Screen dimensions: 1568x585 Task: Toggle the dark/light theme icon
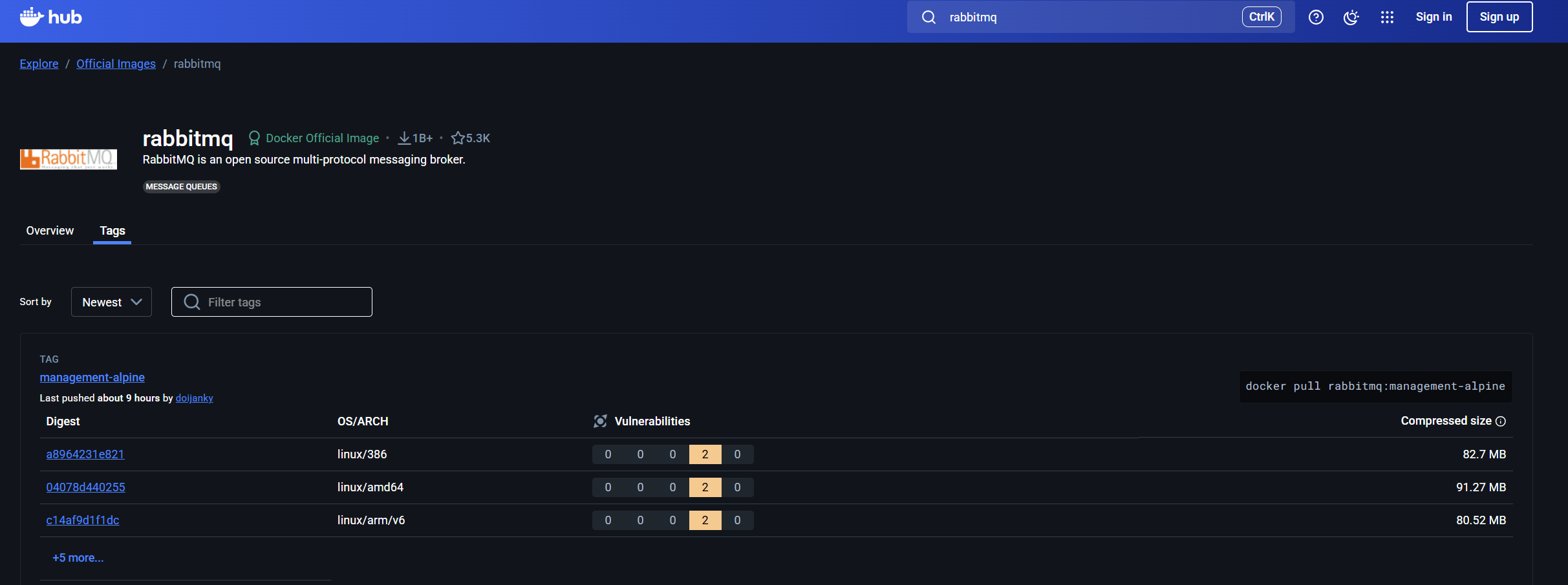(x=1351, y=17)
